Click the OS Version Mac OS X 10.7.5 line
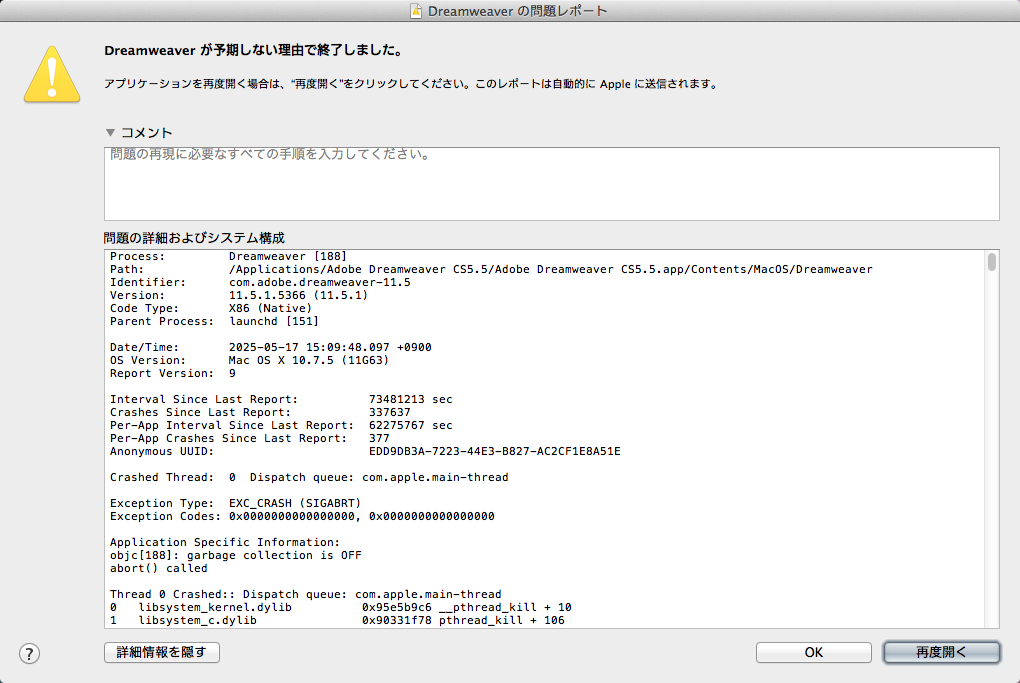Screen dimensions: 1020x683 point(249,360)
